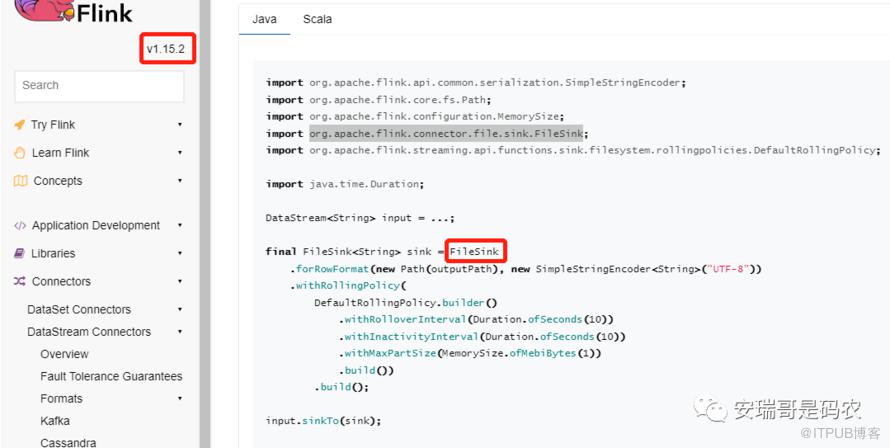Screen dimensions: 890x448
Task: Click the map icon beside Concepts
Action: [20, 181]
